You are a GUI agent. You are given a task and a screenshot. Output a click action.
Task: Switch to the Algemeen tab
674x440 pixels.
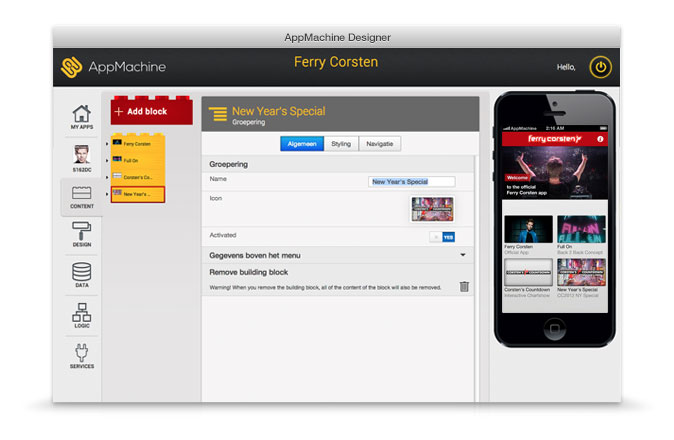click(302, 144)
